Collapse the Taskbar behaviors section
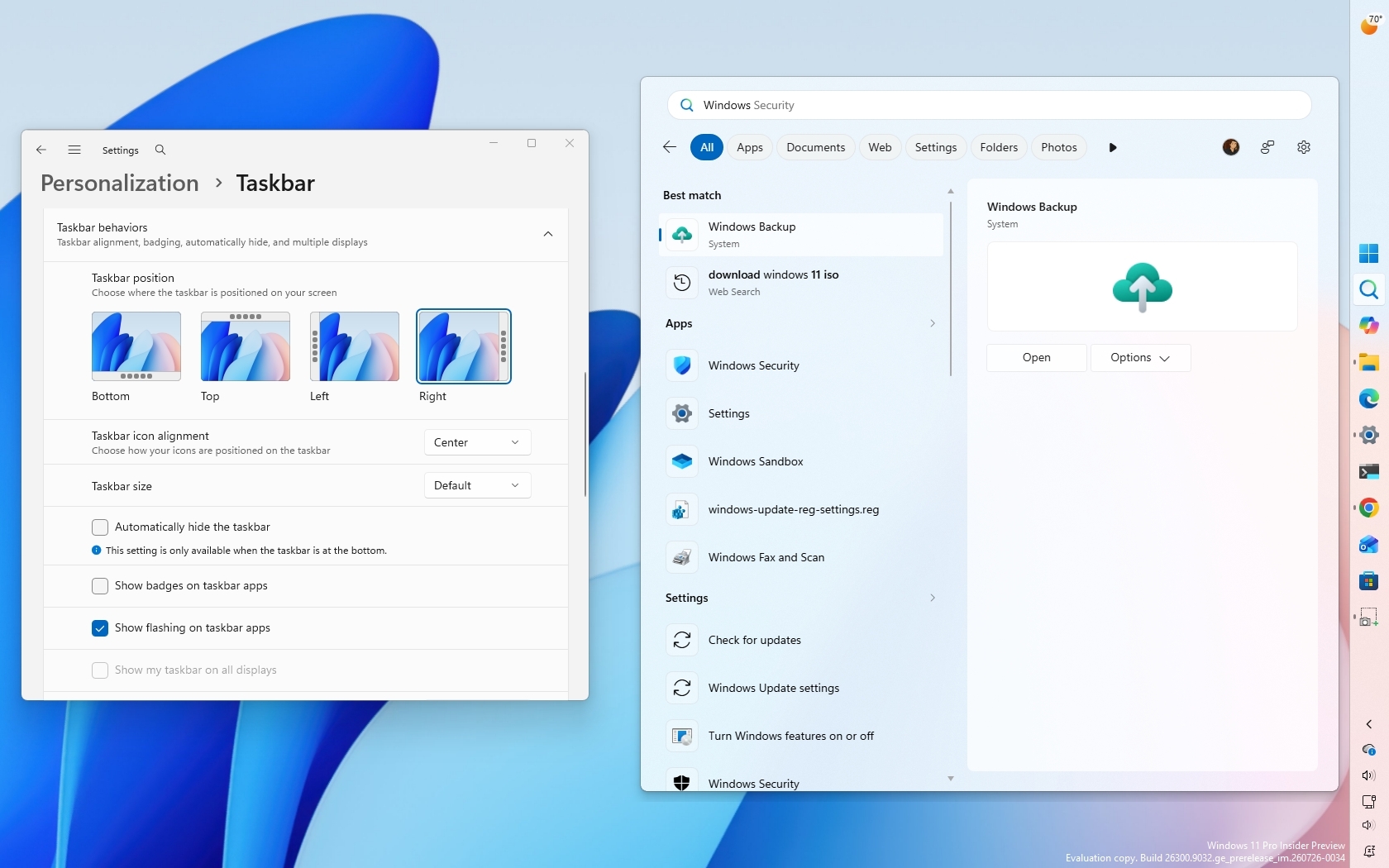This screenshot has width=1389, height=868. point(548,234)
